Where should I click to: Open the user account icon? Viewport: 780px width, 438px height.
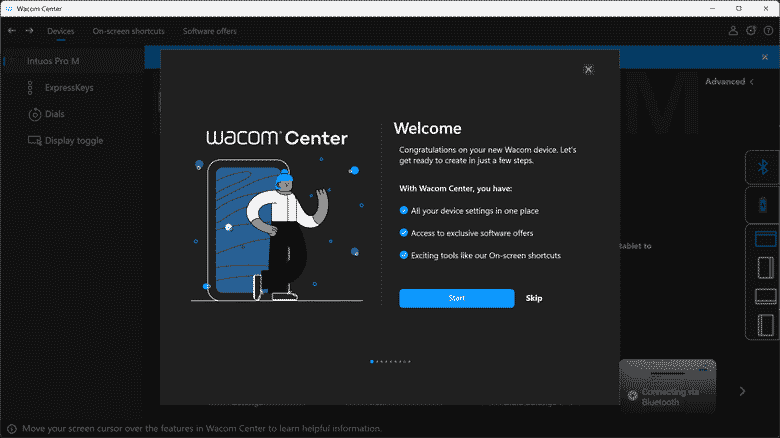coord(733,31)
